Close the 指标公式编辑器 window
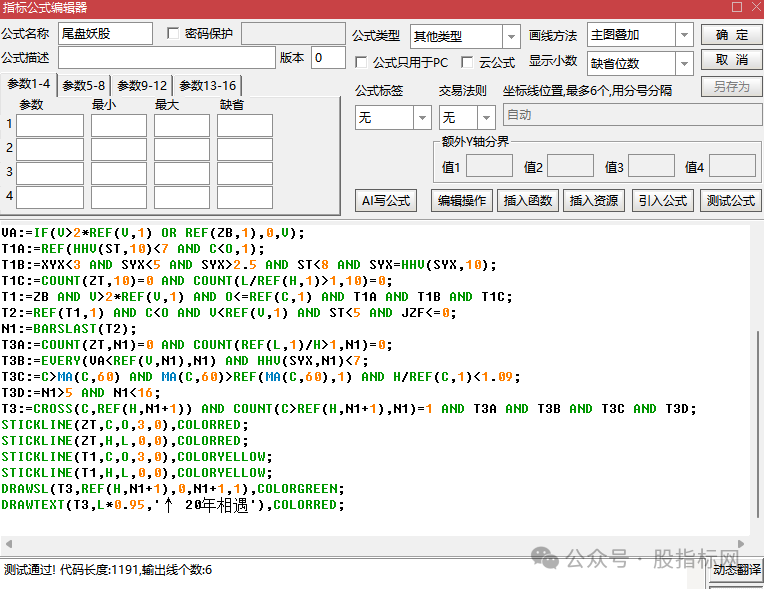Viewport: 764px width, 589px height. coord(756,7)
